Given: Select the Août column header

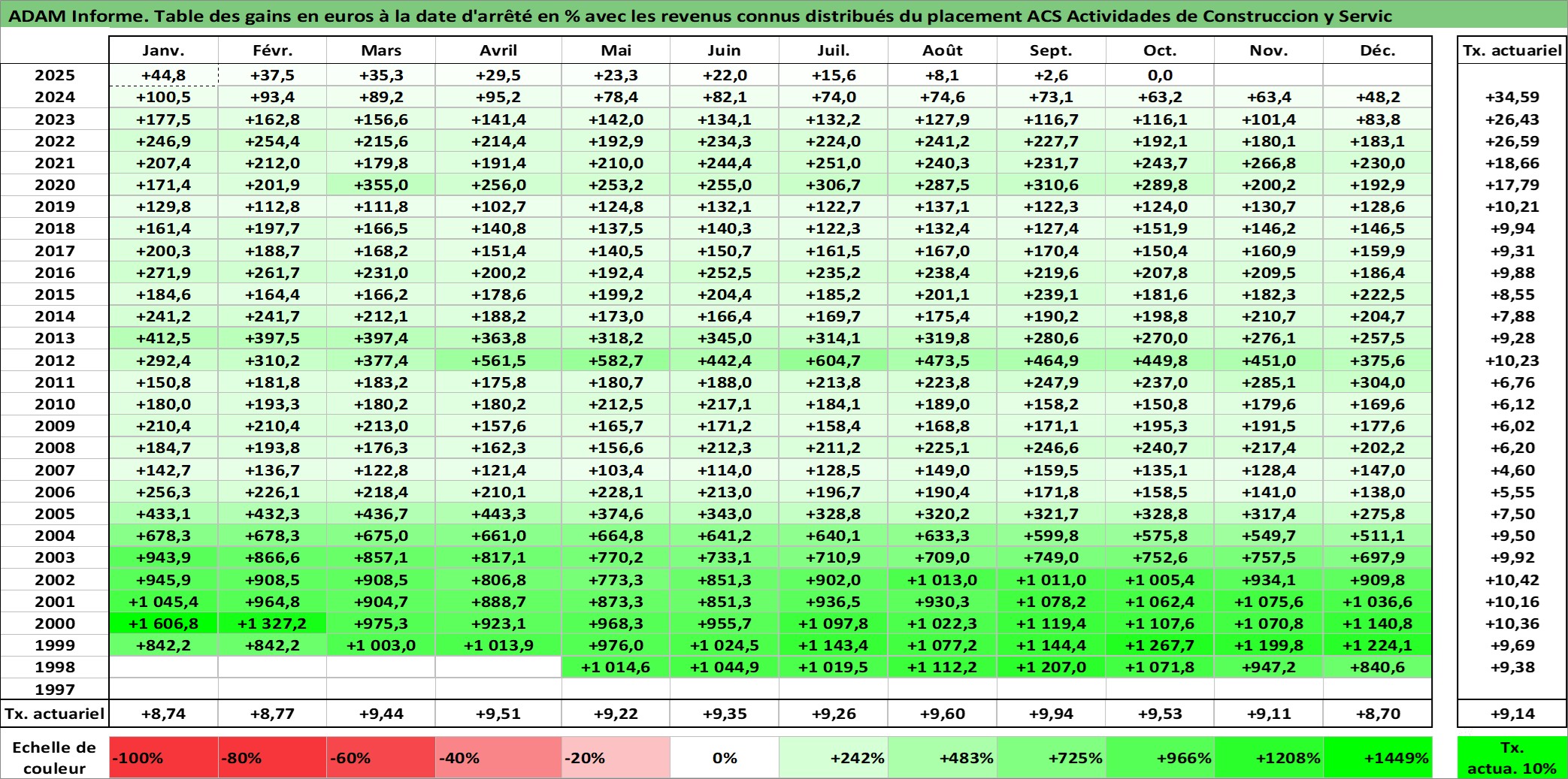Looking at the screenshot, I should (943, 50).
